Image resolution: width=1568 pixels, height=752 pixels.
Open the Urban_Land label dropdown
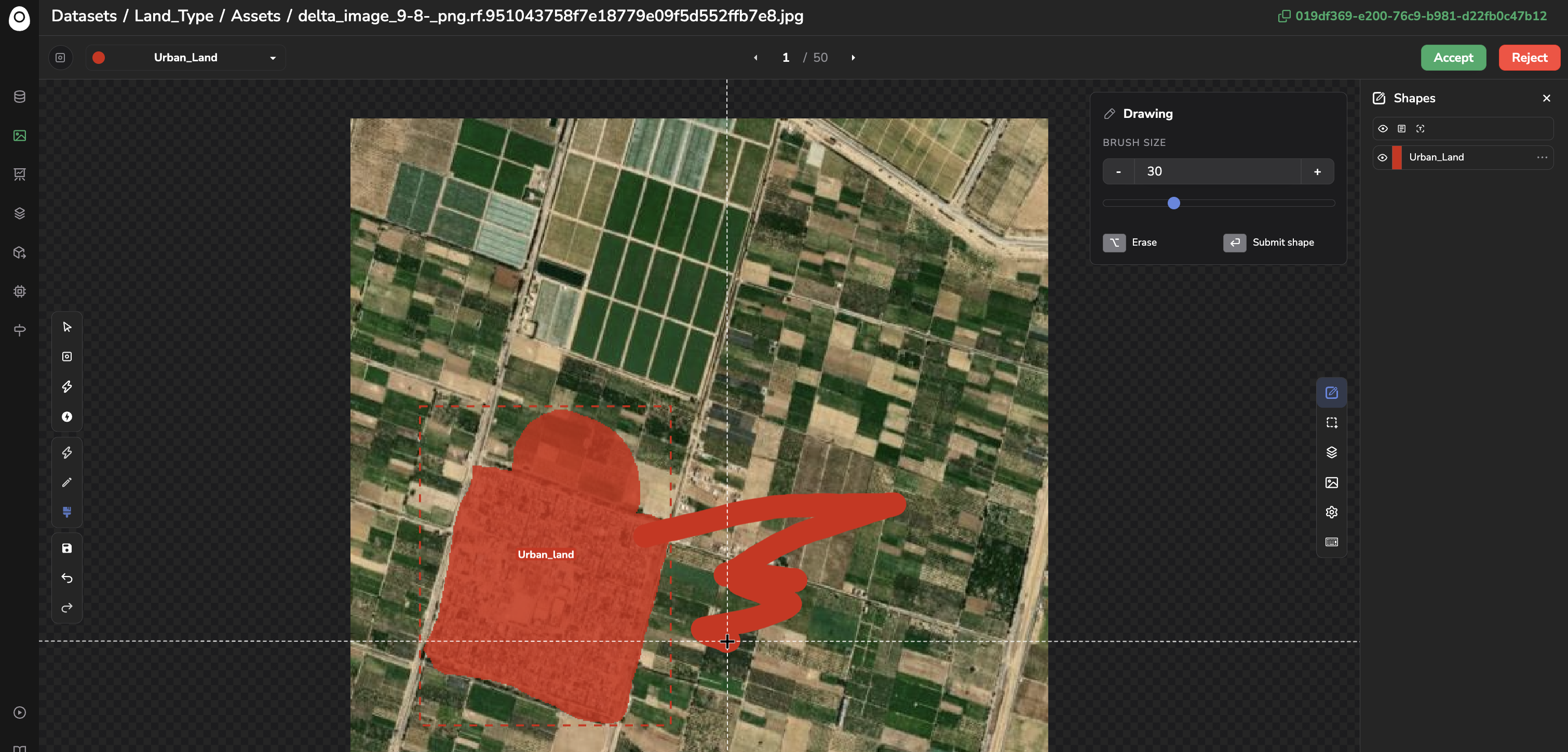click(186, 57)
